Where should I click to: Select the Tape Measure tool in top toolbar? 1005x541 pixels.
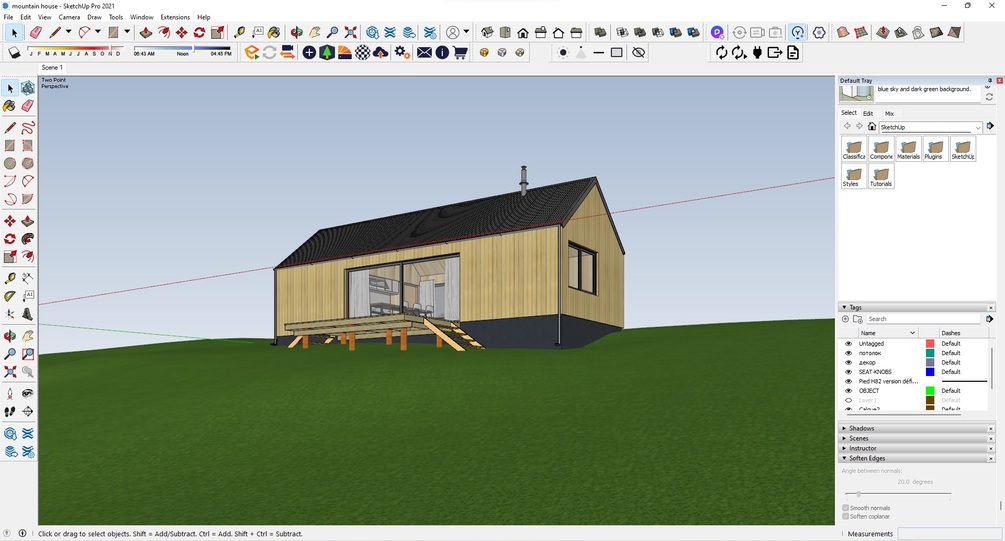pos(239,32)
